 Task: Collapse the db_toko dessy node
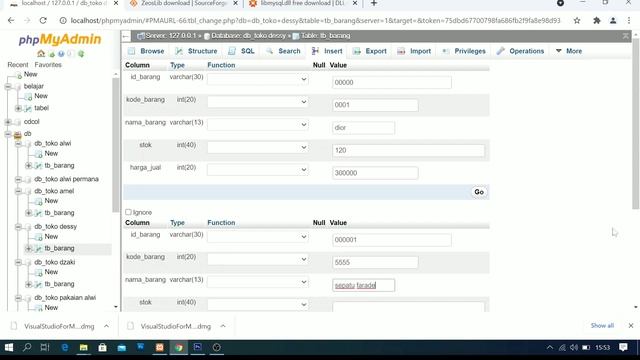click(x=18, y=227)
